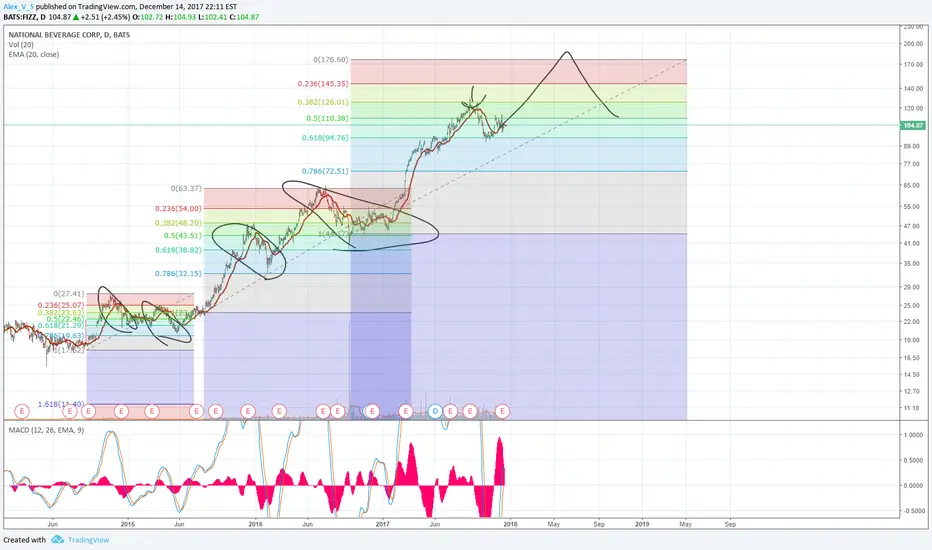Click the 0.382(48.20) Fibonacci level label
This screenshot has width=932, height=550.
click(x=178, y=223)
